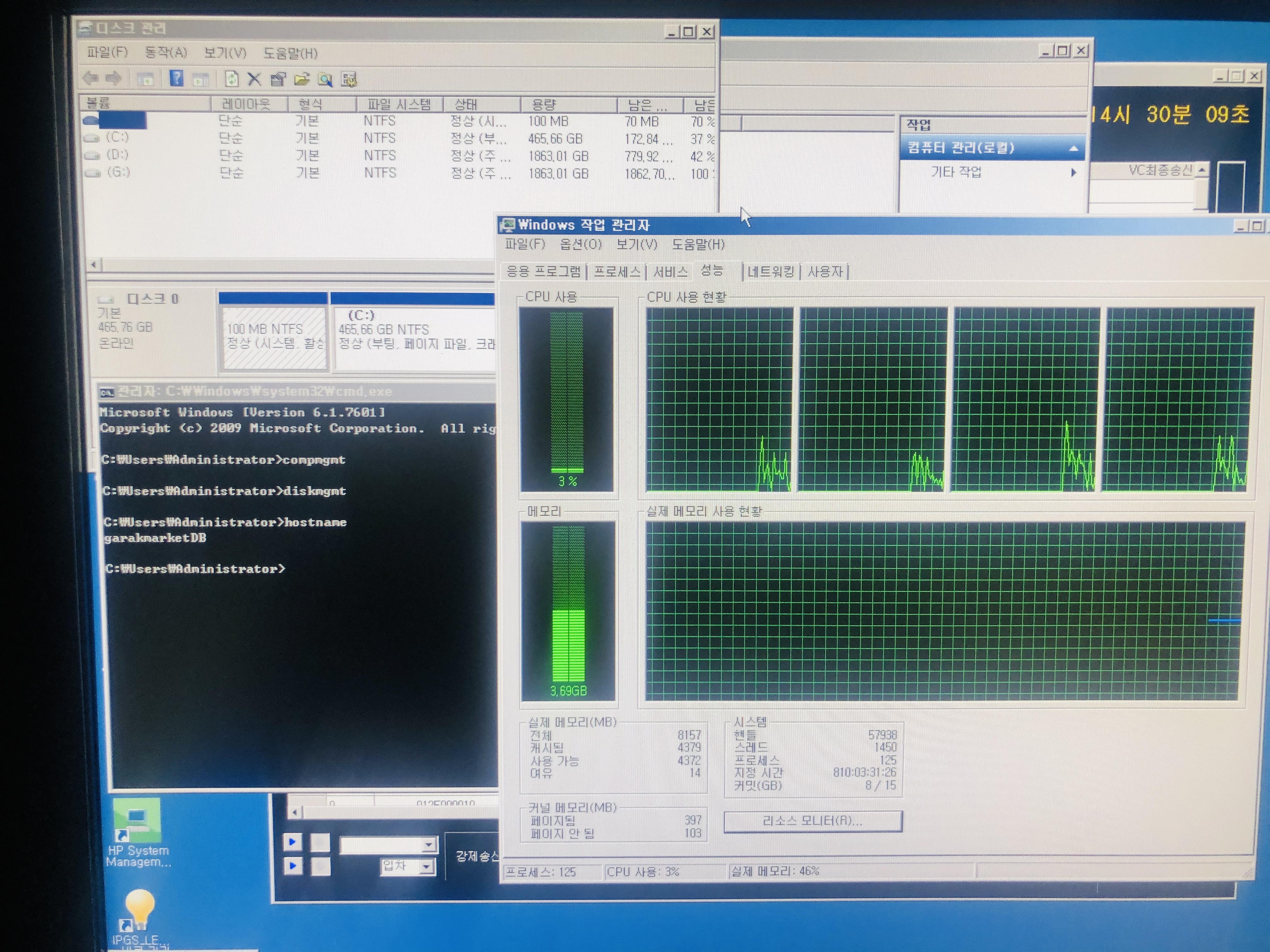The width and height of the screenshot is (1270, 952).
Task: Open 동작(A) menu in Disk Management
Action: tap(165, 53)
